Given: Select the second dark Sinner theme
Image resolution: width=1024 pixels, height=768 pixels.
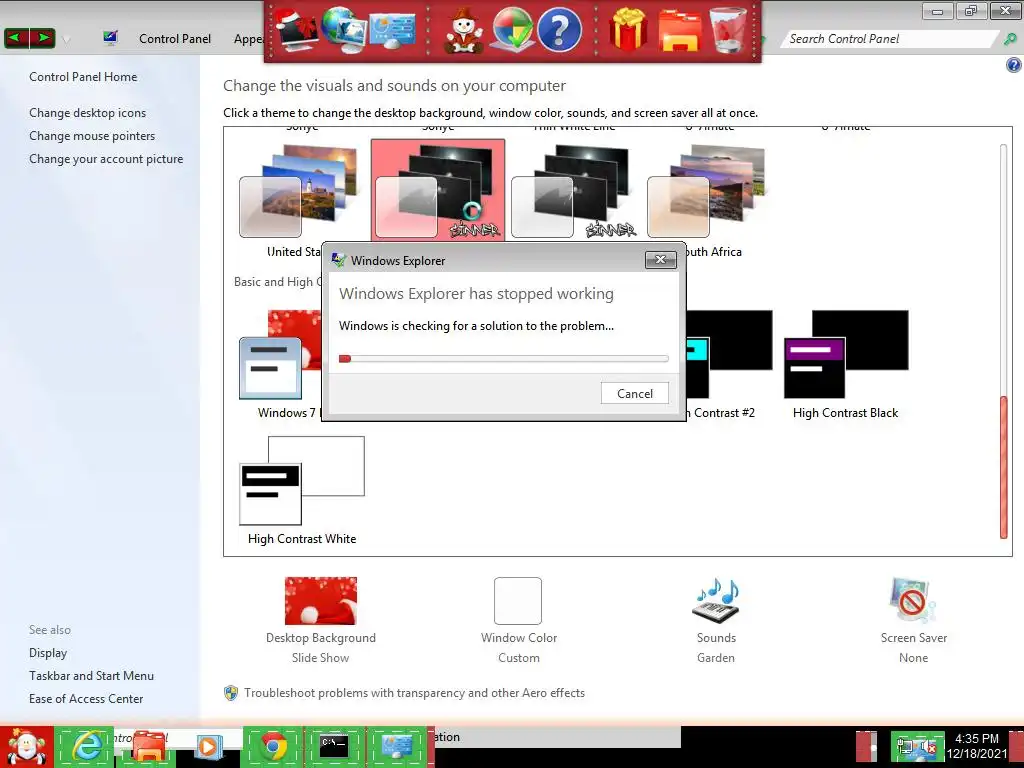Looking at the screenshot, I should point(574,190).
